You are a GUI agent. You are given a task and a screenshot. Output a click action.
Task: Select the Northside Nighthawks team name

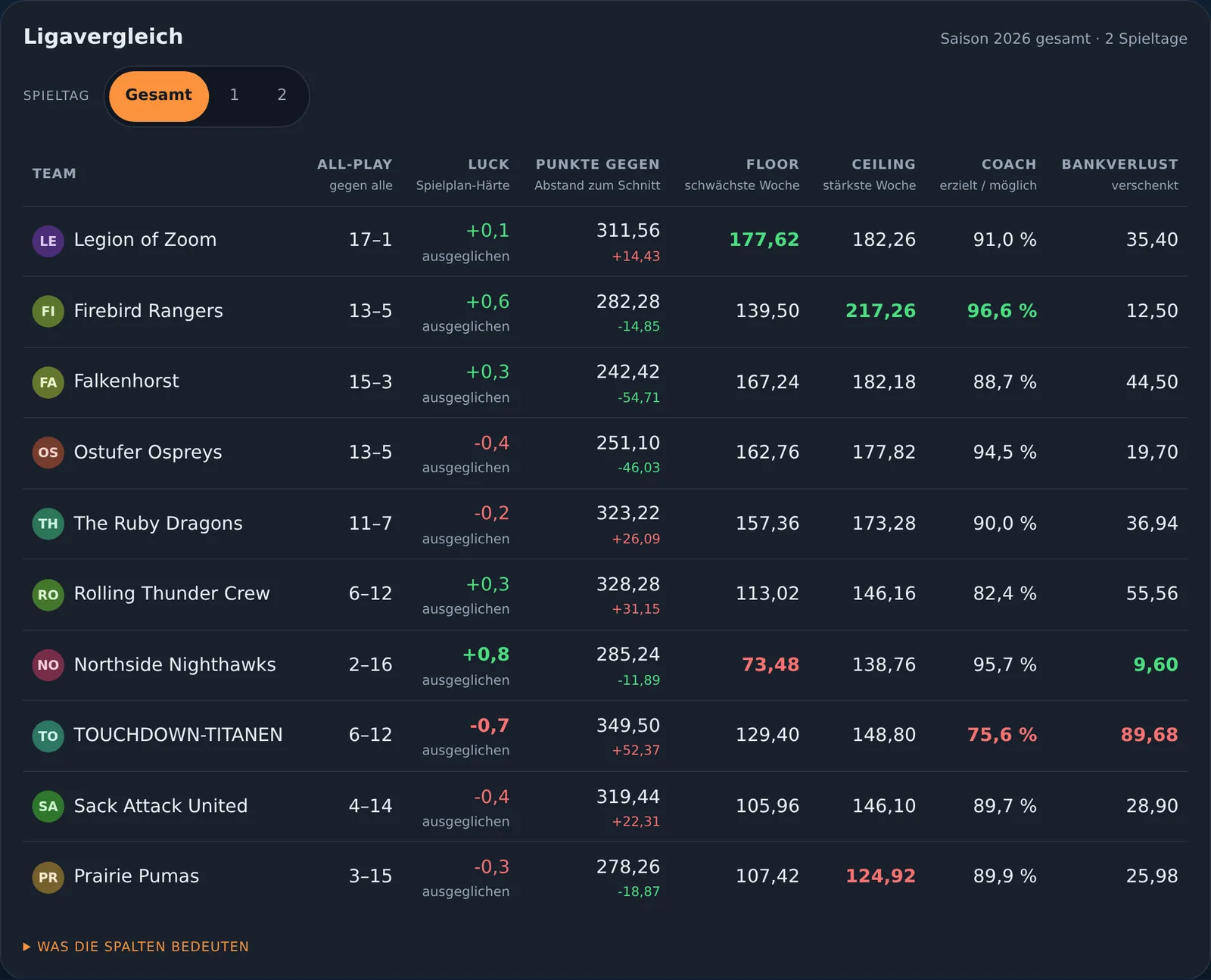175,664
